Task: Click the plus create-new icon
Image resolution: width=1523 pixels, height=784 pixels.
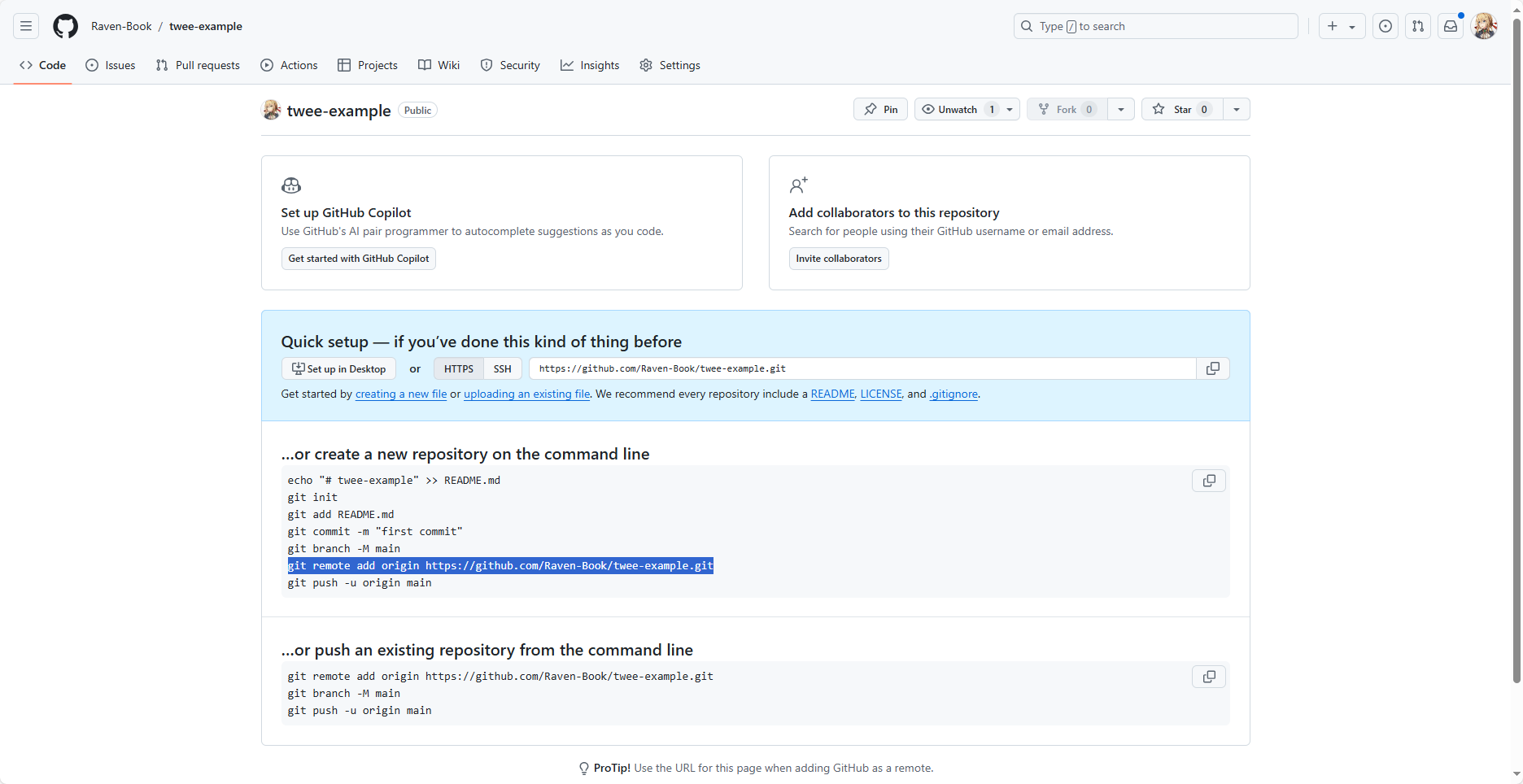Action: 1333,26
